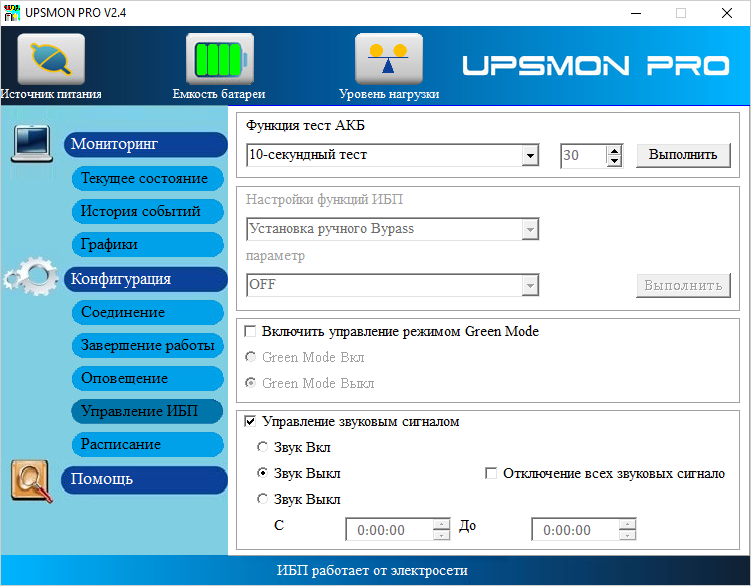Screen dimensions: 751x586
Task: Click the laptop monitoring icon
Action: (32, 143)
